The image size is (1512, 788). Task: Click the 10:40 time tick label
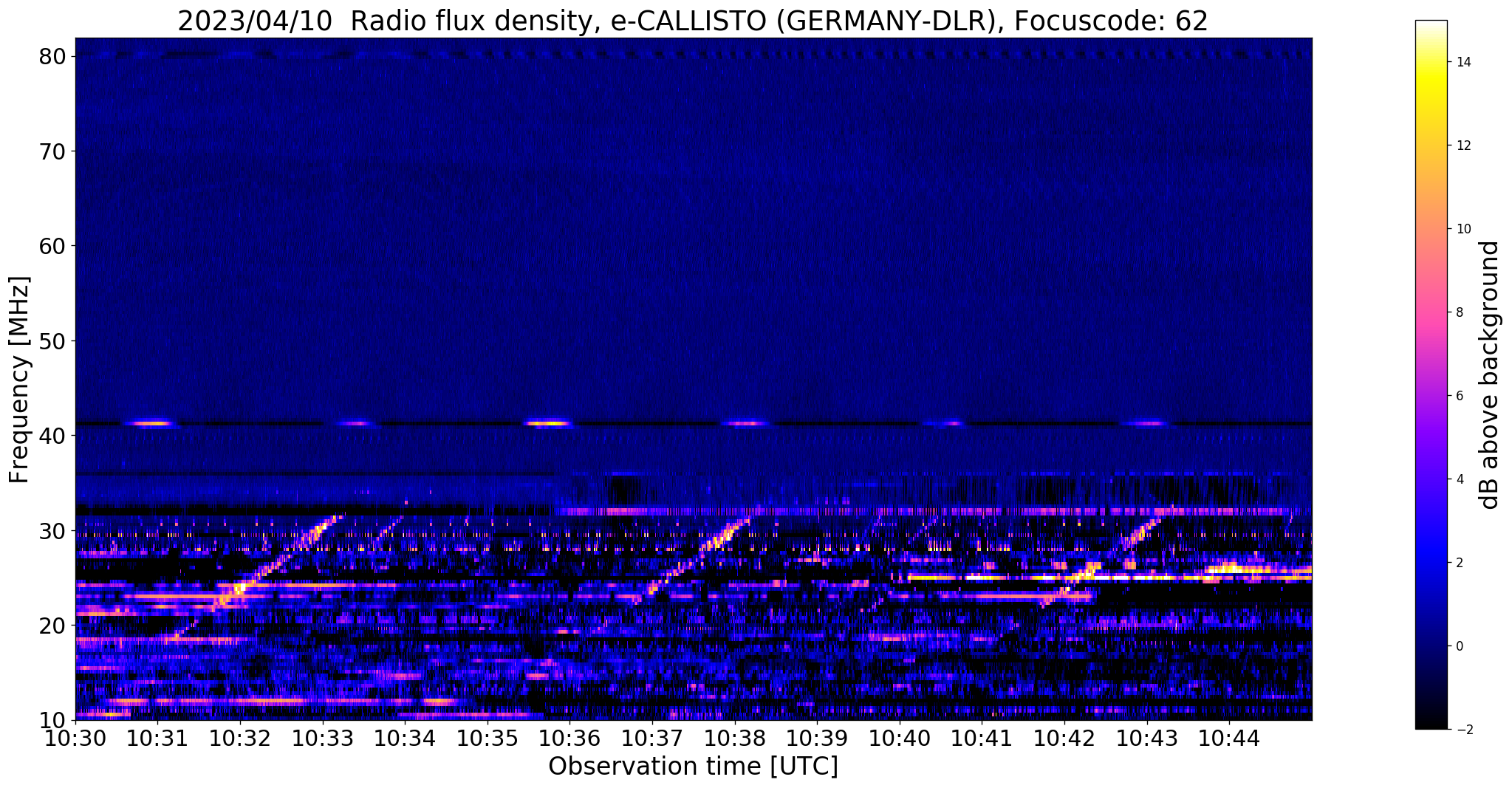[900, 738]
